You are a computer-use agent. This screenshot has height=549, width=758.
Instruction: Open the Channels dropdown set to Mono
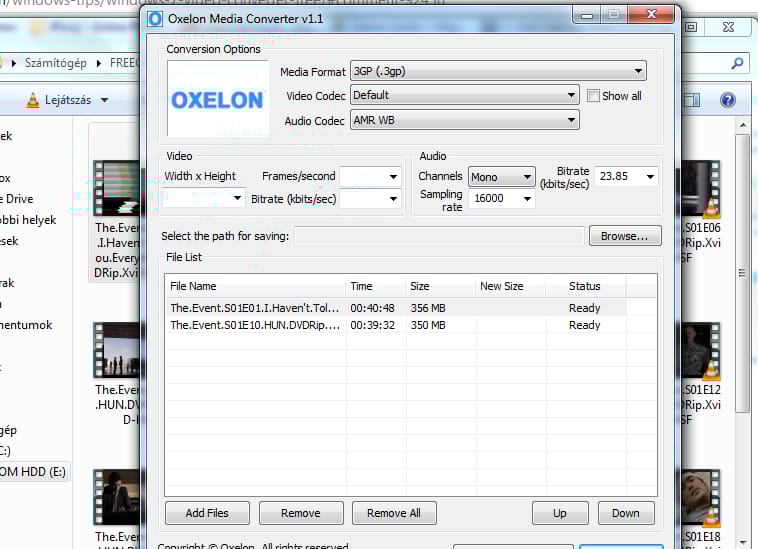(x=501, y=177)
